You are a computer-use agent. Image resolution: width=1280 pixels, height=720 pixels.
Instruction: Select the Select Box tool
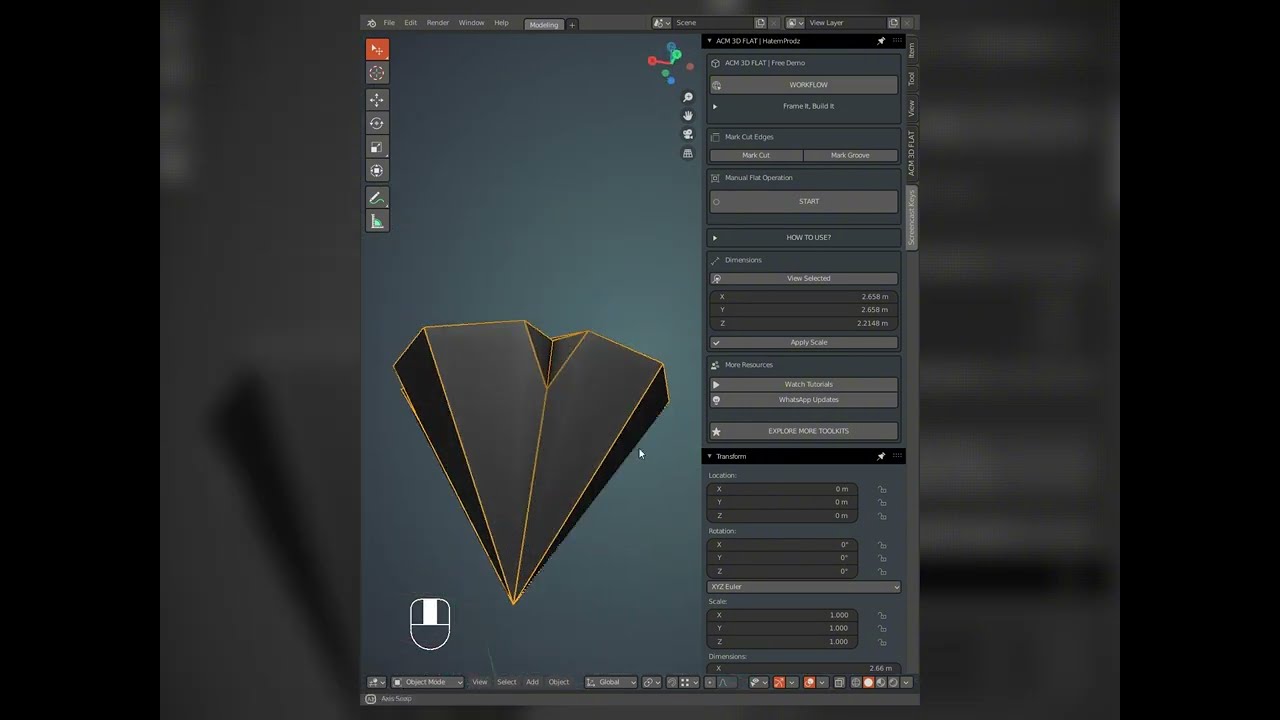(377, 49)
